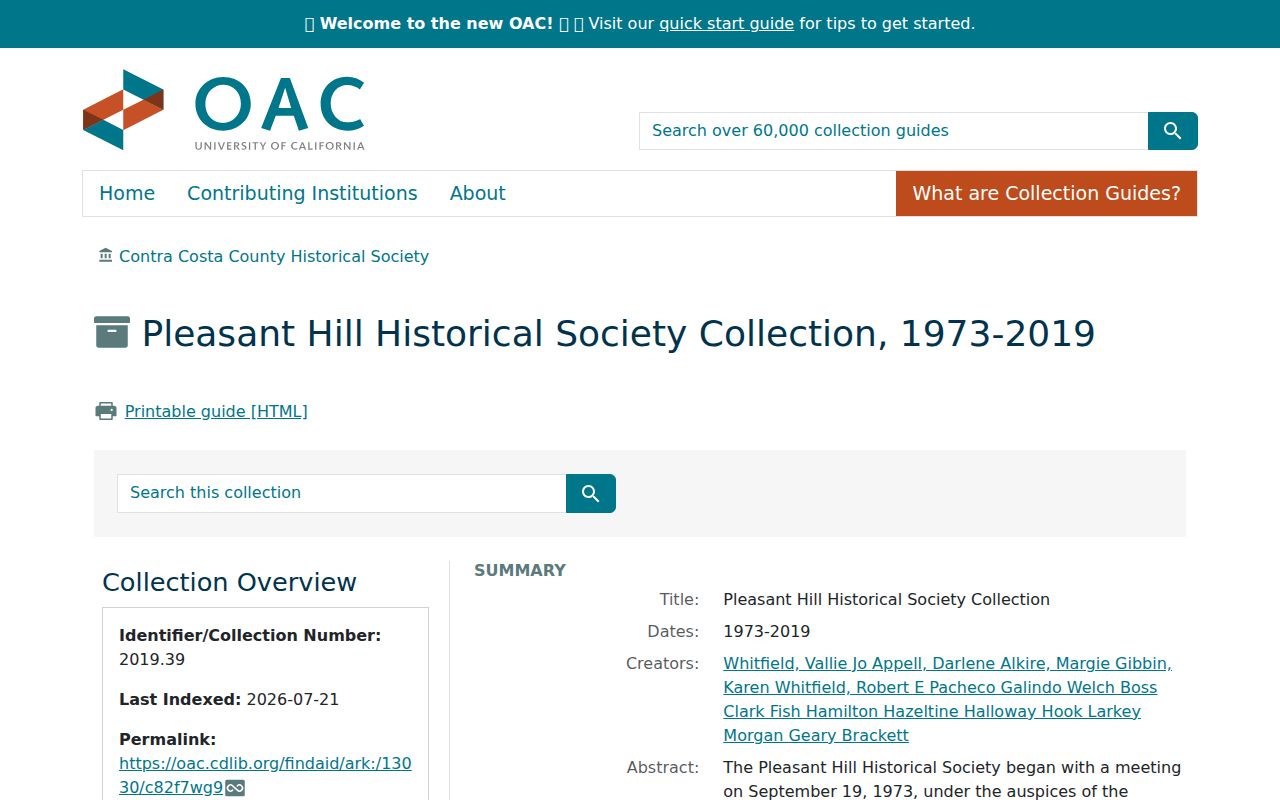1280x800 pixels.
Task: Focus the Search this collection field
Action: click(x=341, y=493)
